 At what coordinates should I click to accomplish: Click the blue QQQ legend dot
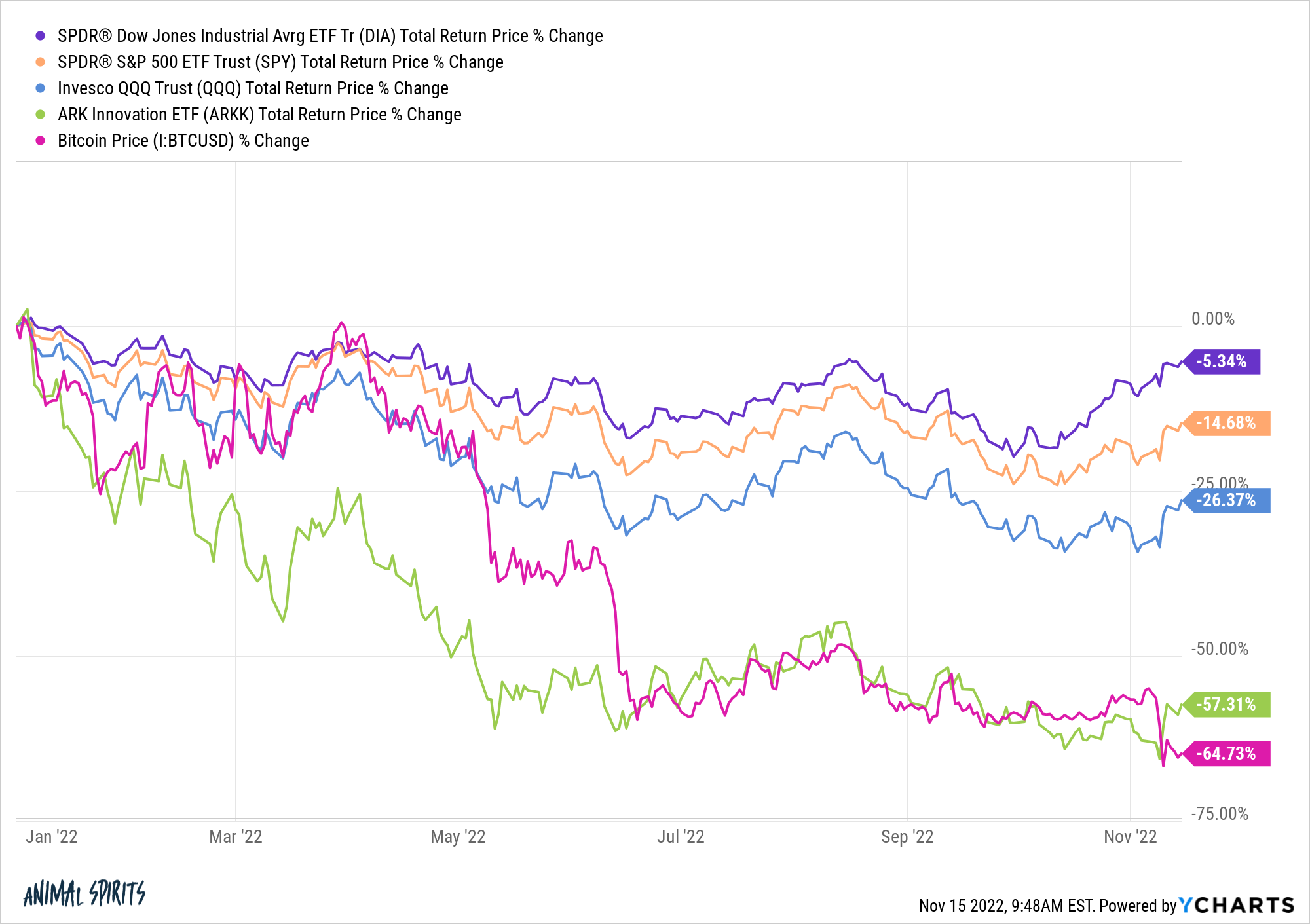tap(41, 88)
